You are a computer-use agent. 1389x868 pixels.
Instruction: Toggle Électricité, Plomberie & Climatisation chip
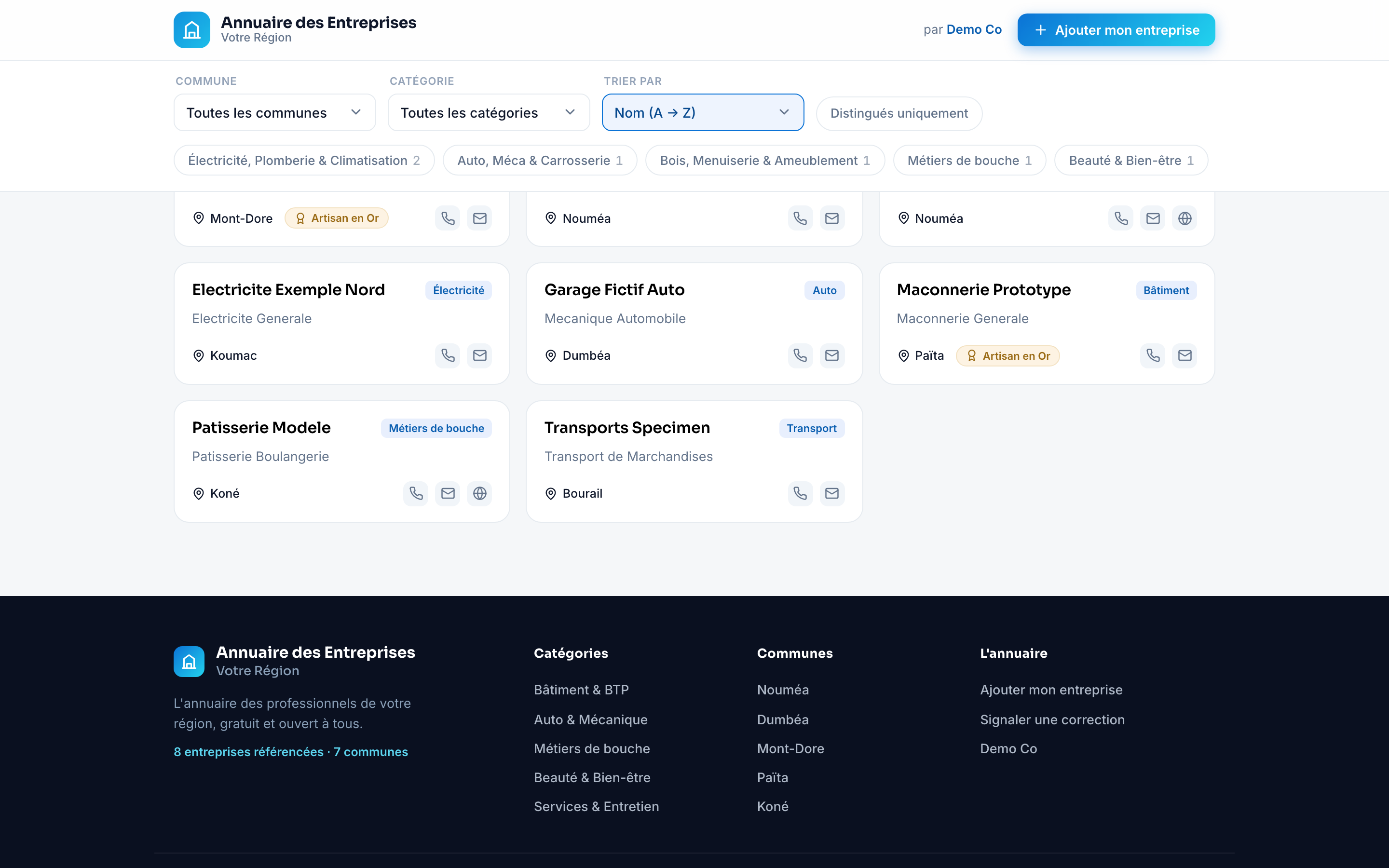point(304,160)
